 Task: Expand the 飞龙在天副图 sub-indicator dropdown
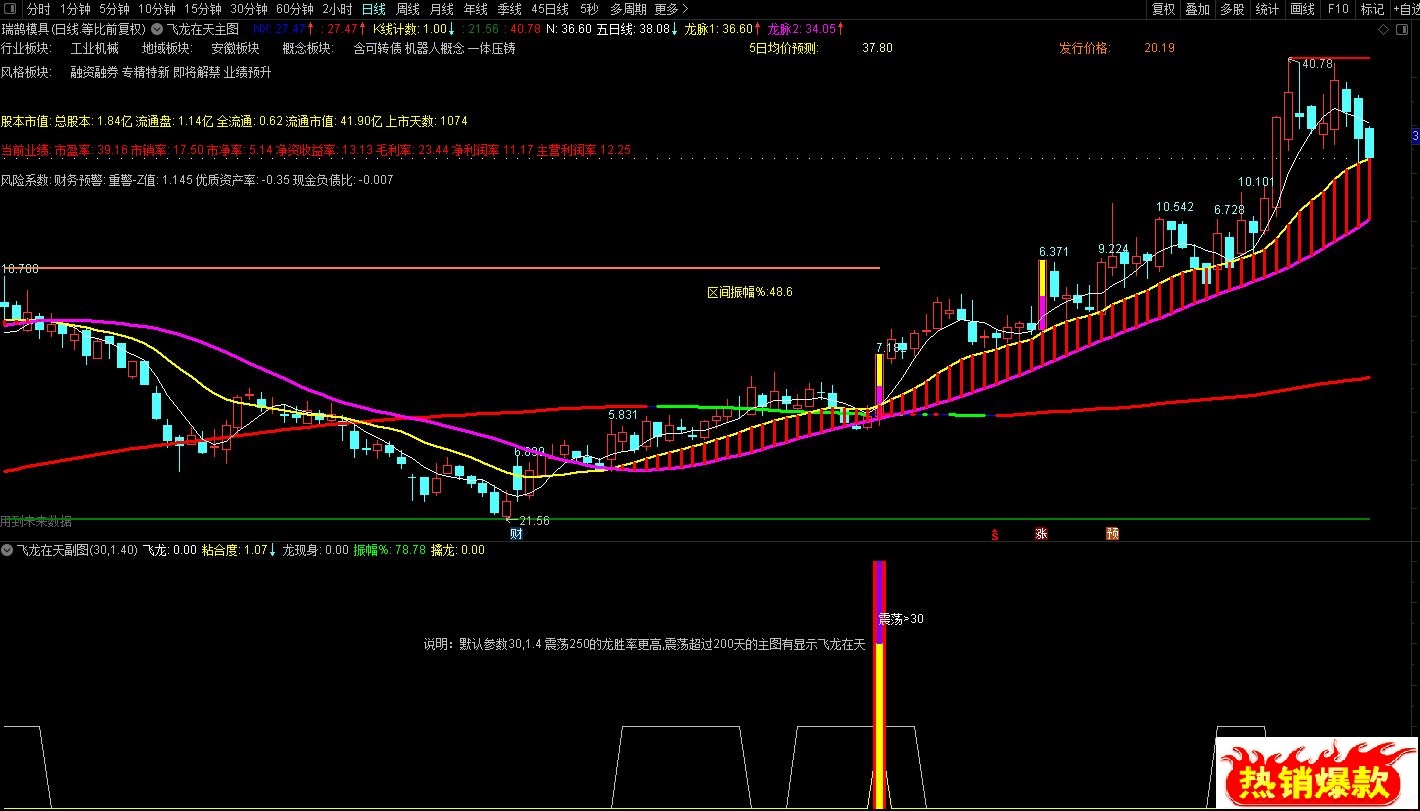coord(7,550)
